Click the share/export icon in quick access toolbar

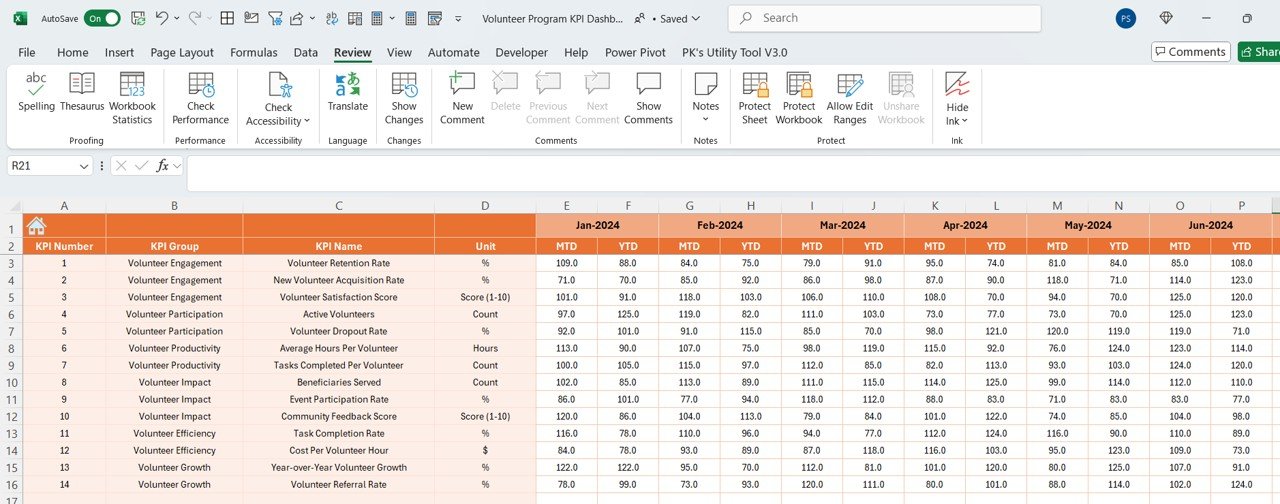click(296, 18)
